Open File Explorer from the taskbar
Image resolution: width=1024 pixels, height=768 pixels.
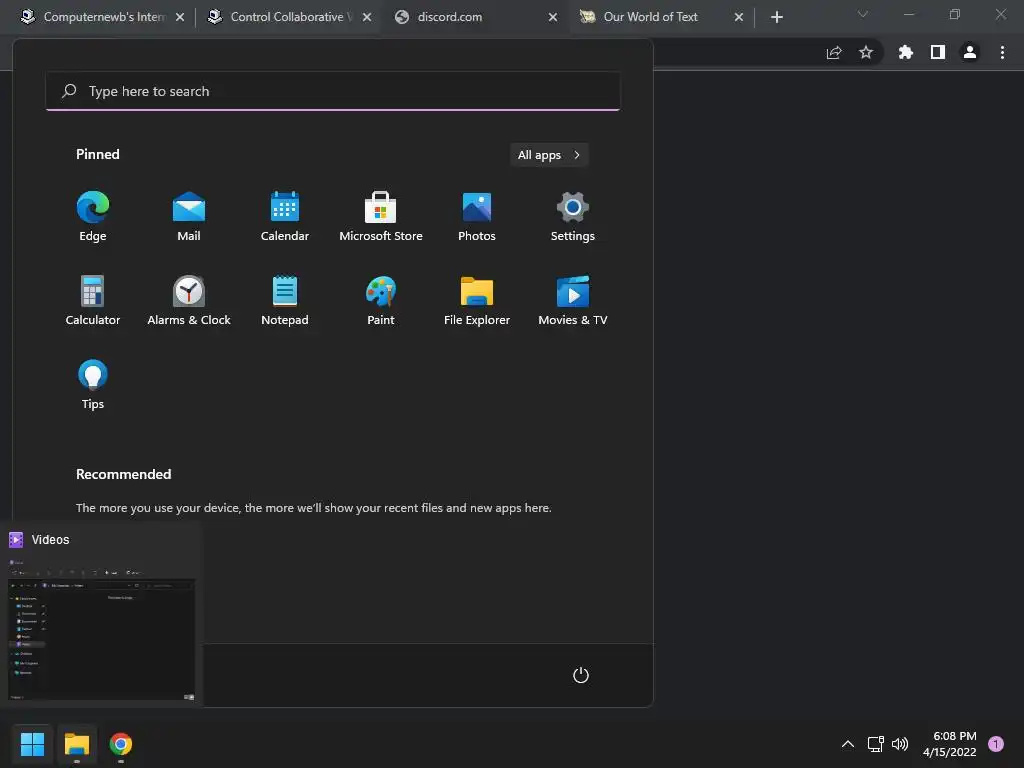tap(76, 744)
